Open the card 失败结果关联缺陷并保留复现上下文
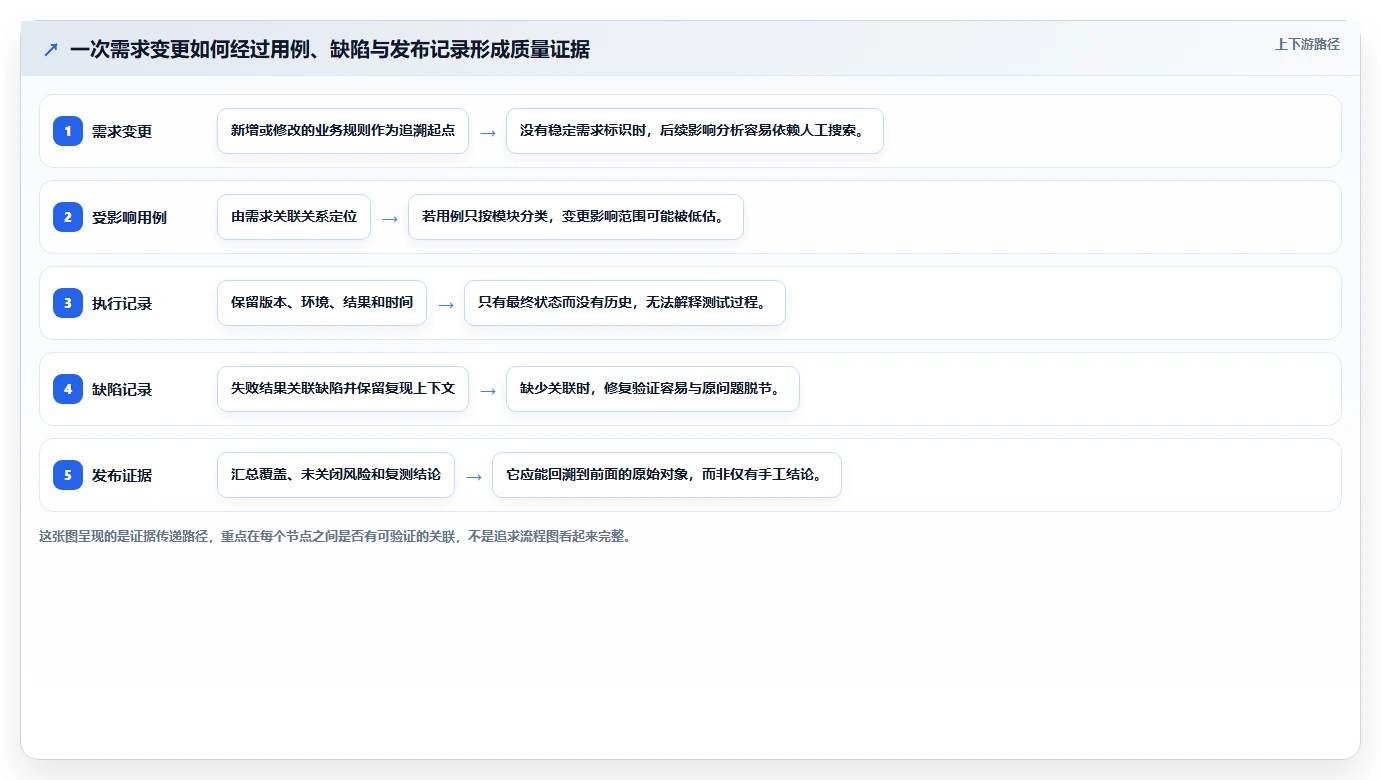 pos(343,389)
